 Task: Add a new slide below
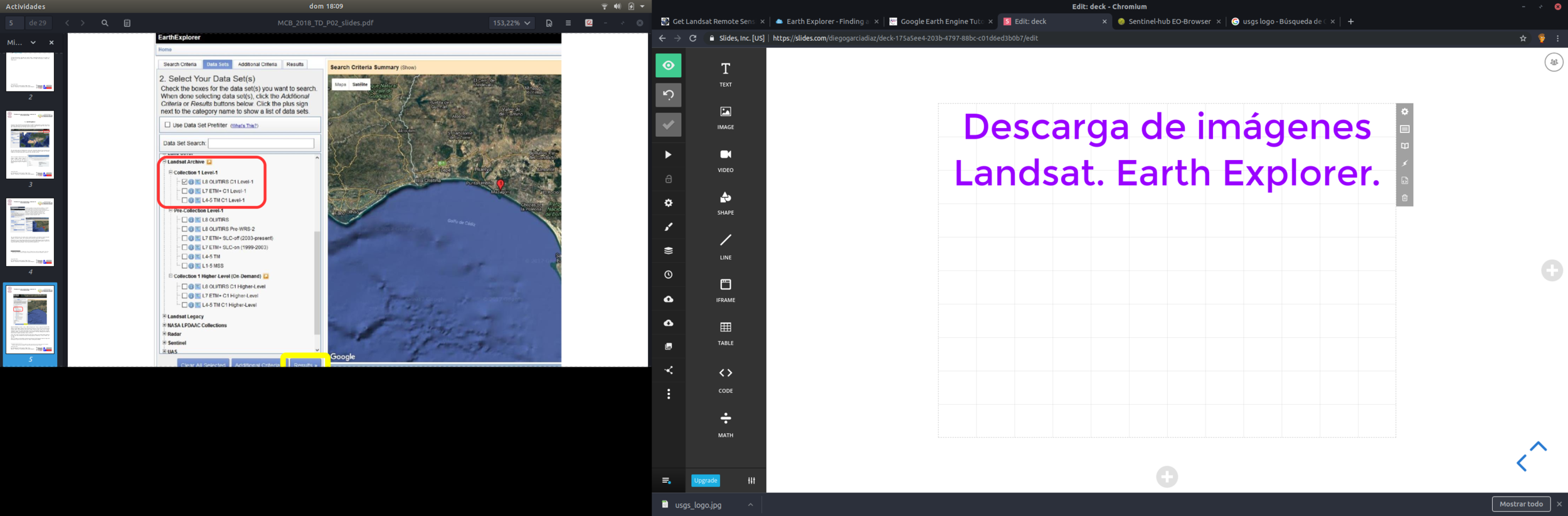coord(1167,477)
